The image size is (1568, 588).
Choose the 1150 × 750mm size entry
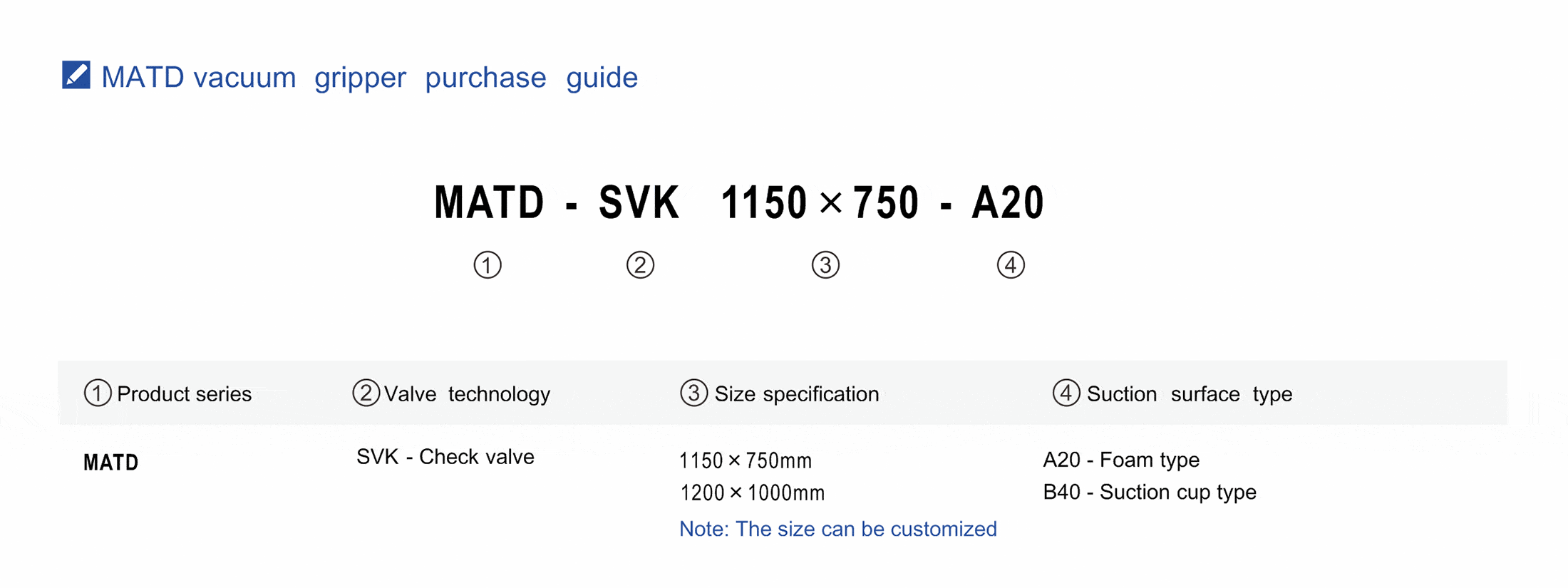click(x=745, y=461)
